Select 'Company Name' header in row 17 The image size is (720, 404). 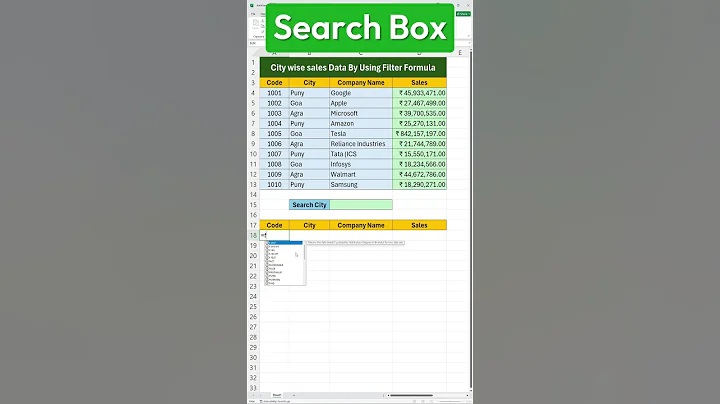coord(361,225)
